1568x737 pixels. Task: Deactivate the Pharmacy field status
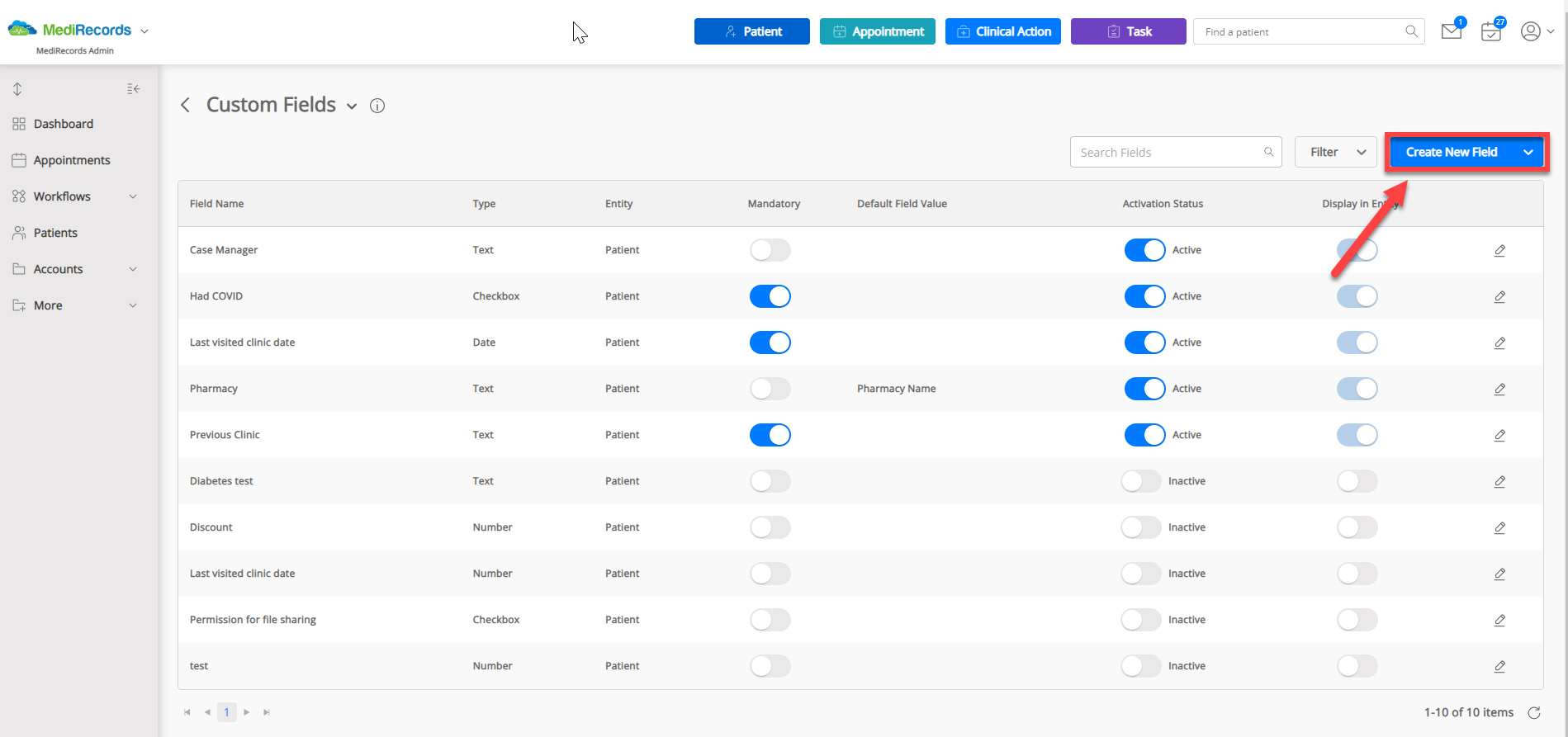tap(1144, 389)
